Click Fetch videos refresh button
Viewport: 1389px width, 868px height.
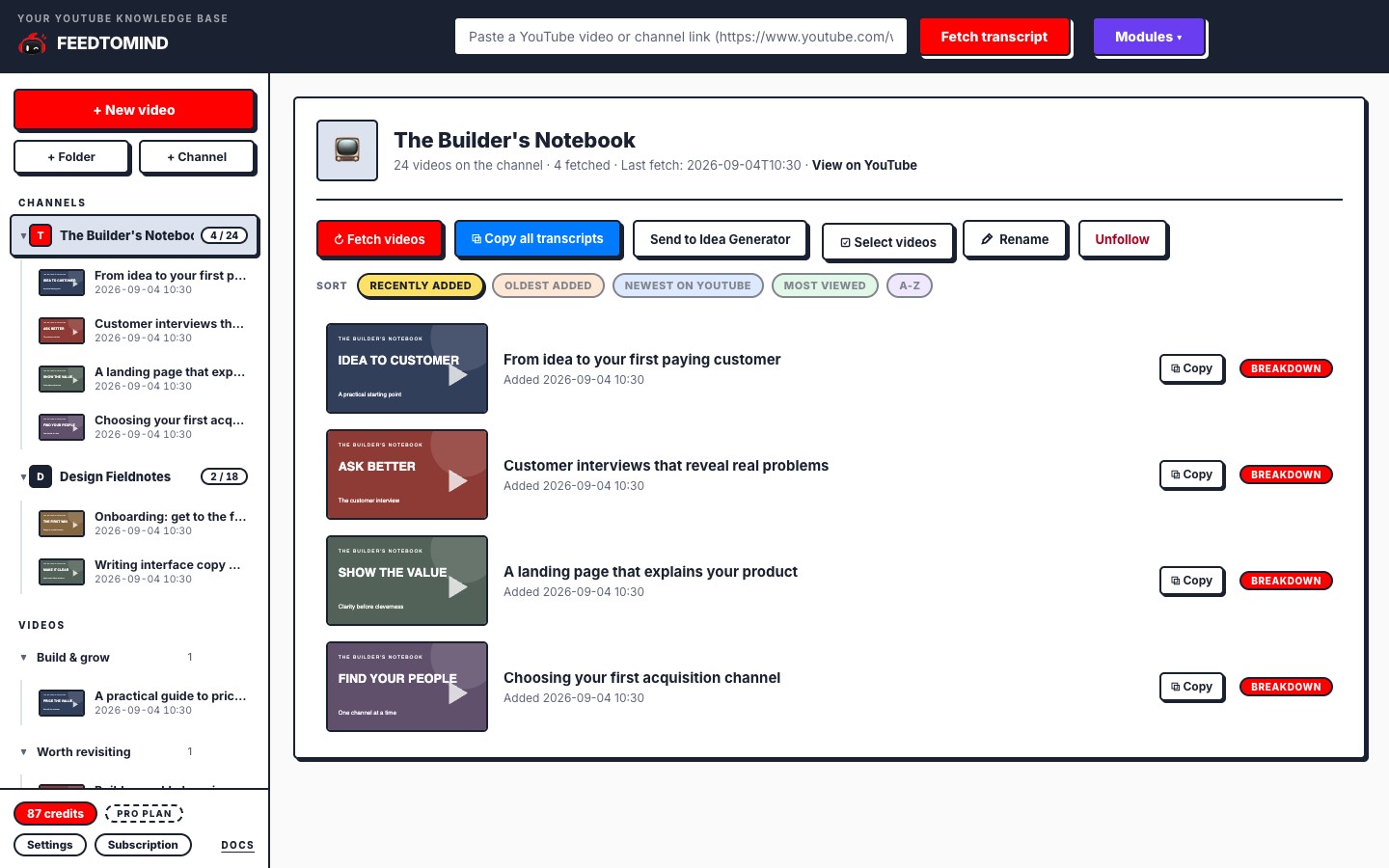[x=379, y=239]
